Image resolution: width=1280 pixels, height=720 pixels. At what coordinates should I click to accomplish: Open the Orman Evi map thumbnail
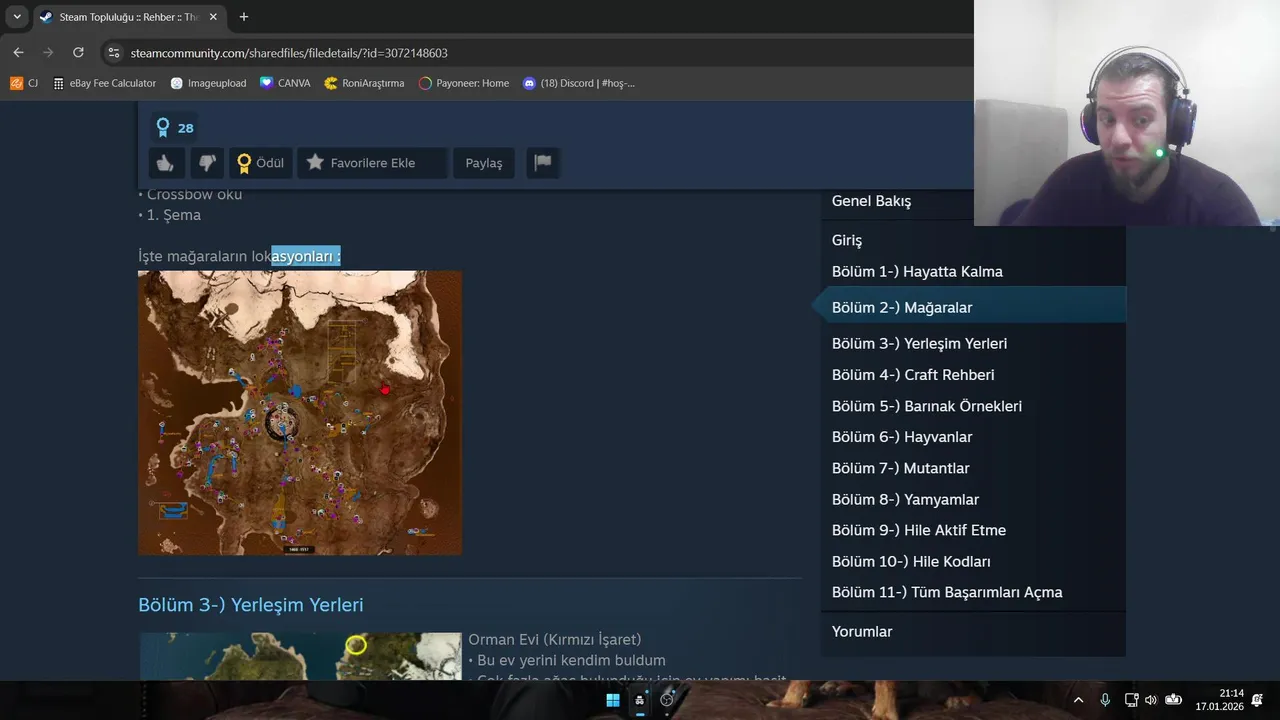tap(300, 656)
